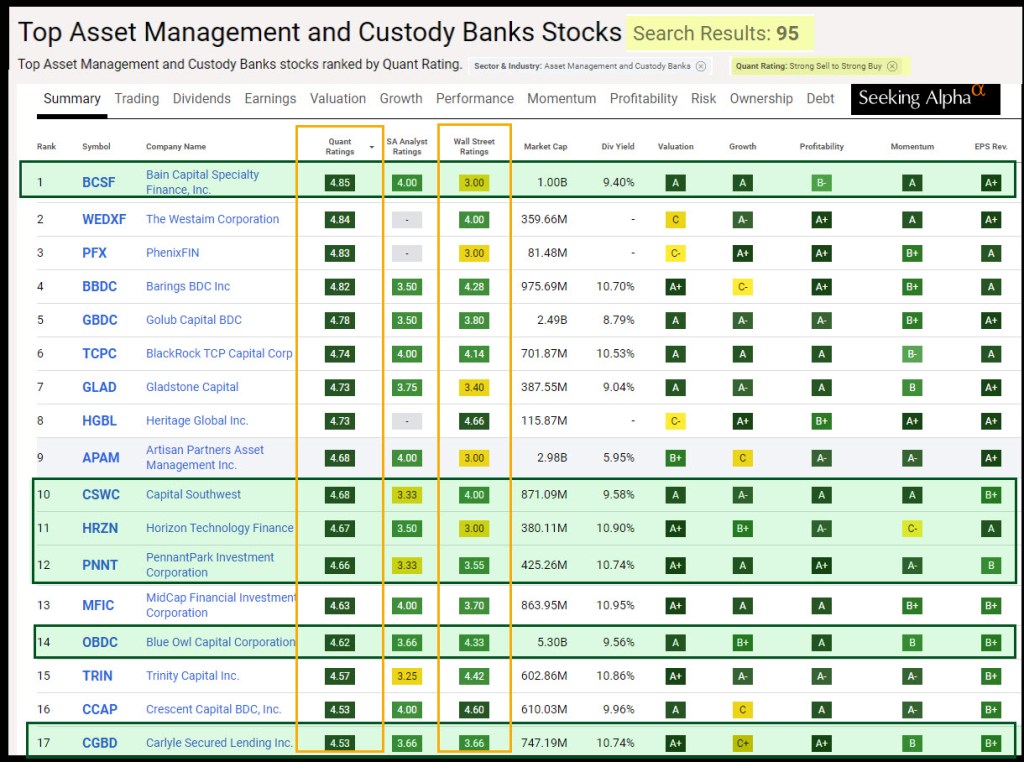Click BBDC's C- Growth grade badge
This screenshot has height=762, width=1024.
(743, 287)
